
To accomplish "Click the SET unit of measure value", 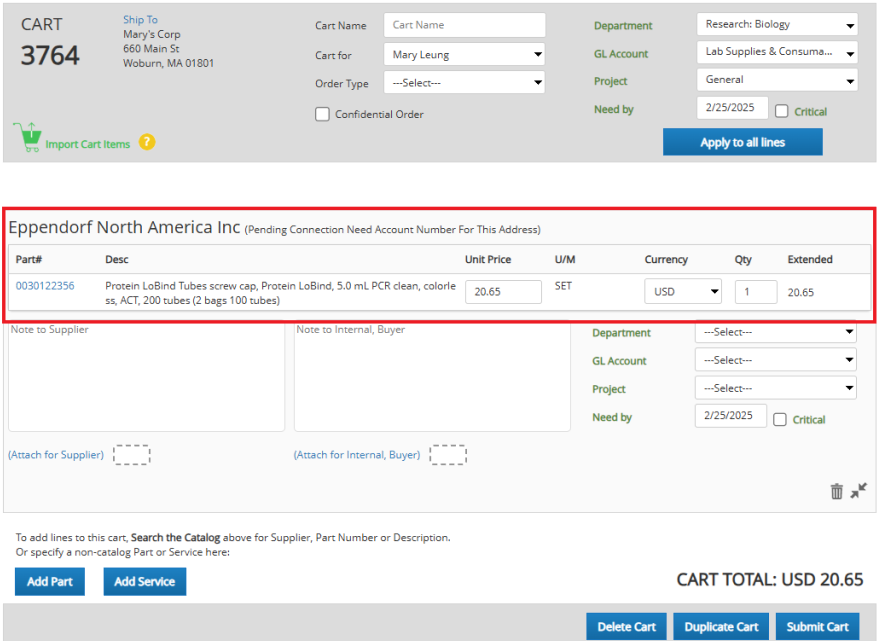I will [x=563, y=286].
